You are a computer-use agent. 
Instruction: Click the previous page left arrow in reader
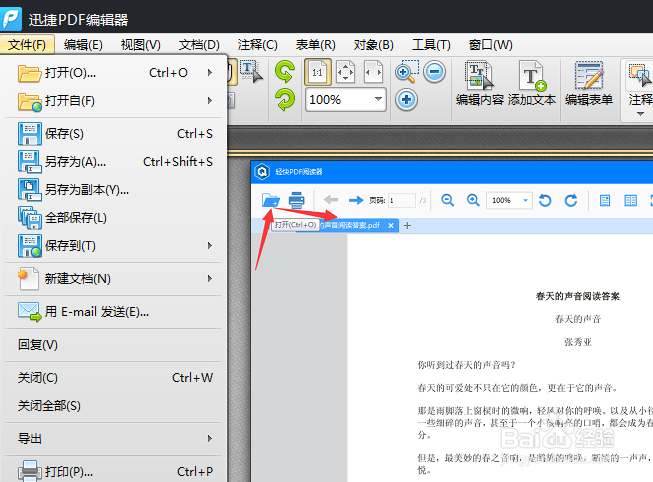(331, 200)
